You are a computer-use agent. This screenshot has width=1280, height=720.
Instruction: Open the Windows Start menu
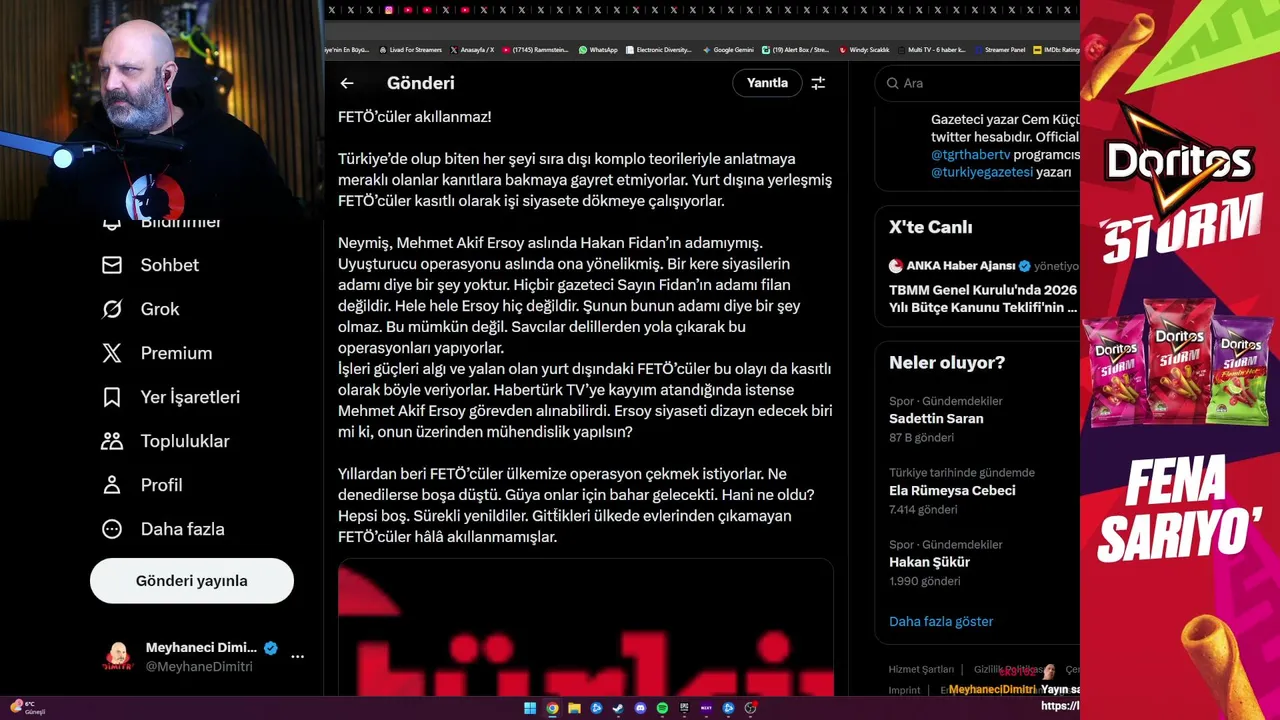click(530, 708)
